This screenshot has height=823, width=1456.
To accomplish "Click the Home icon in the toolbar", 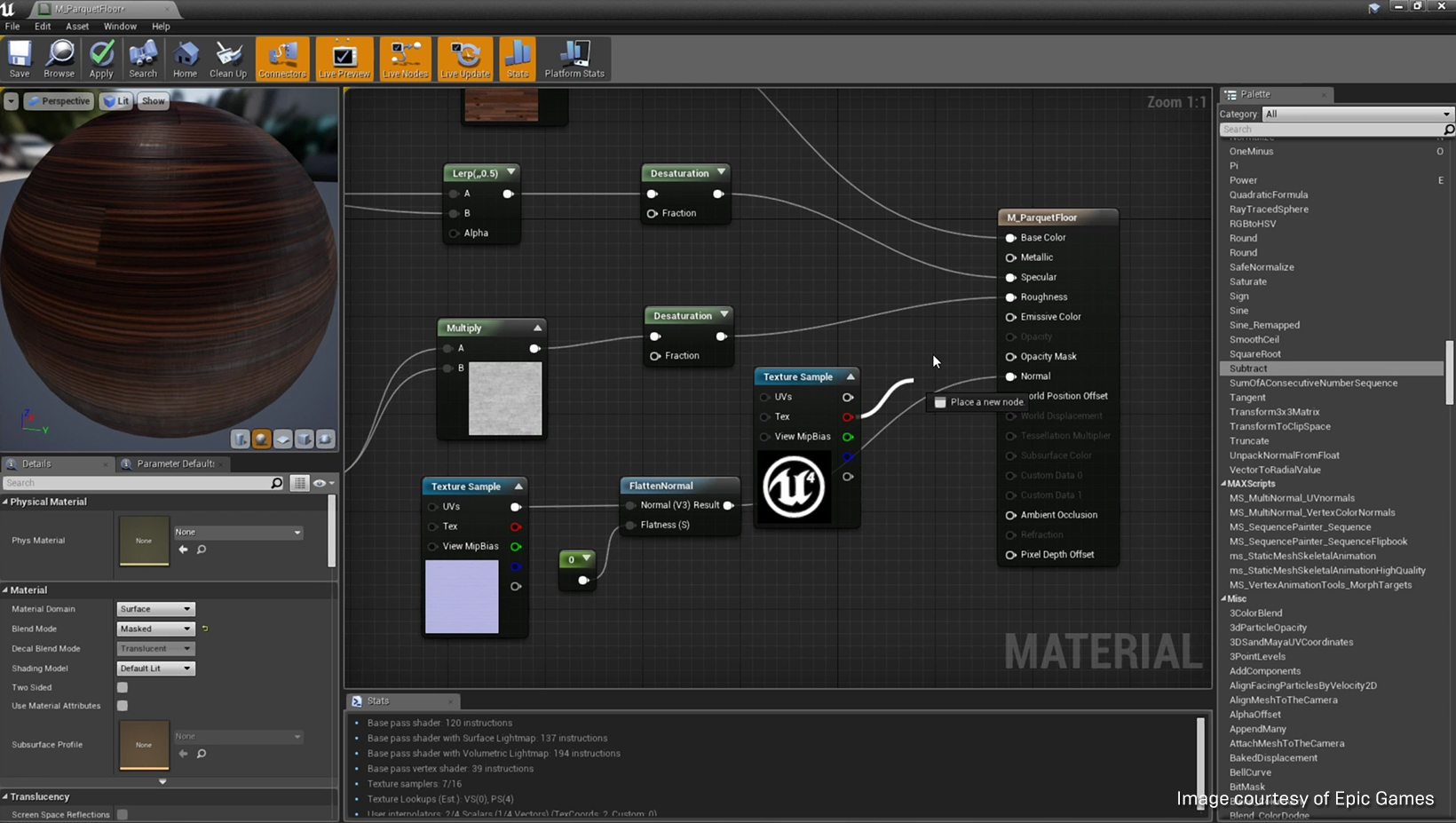I will point(185,59).
